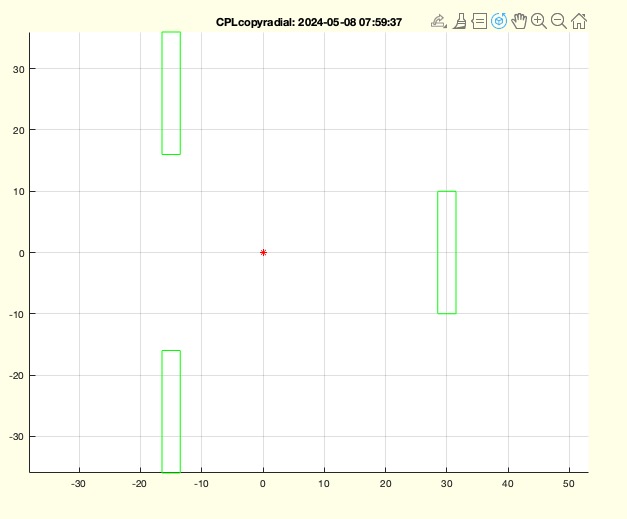
Task: Select the Zoom Out magnifier
Action: tap(558, 21)
